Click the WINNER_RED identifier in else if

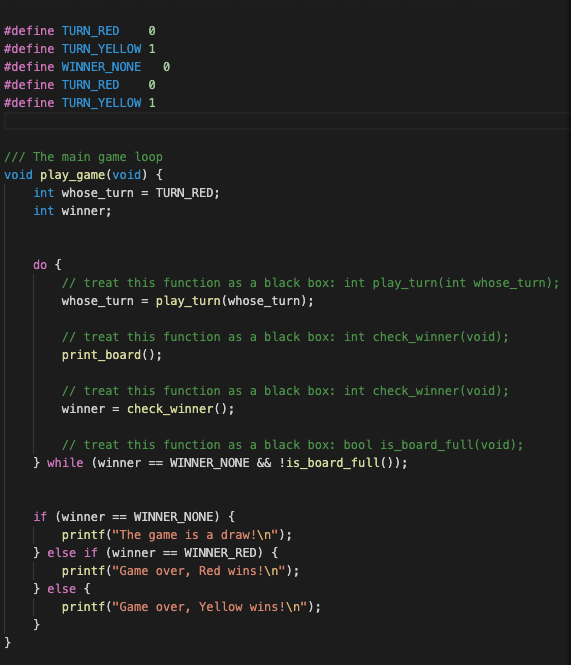pyautogui.click(x=220, y=553)
